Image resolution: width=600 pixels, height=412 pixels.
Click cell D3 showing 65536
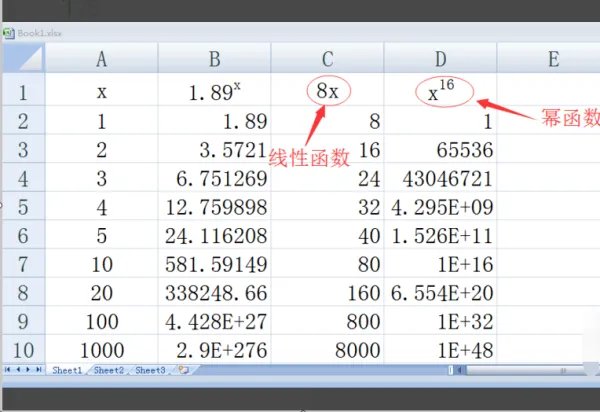click(440, 149)
